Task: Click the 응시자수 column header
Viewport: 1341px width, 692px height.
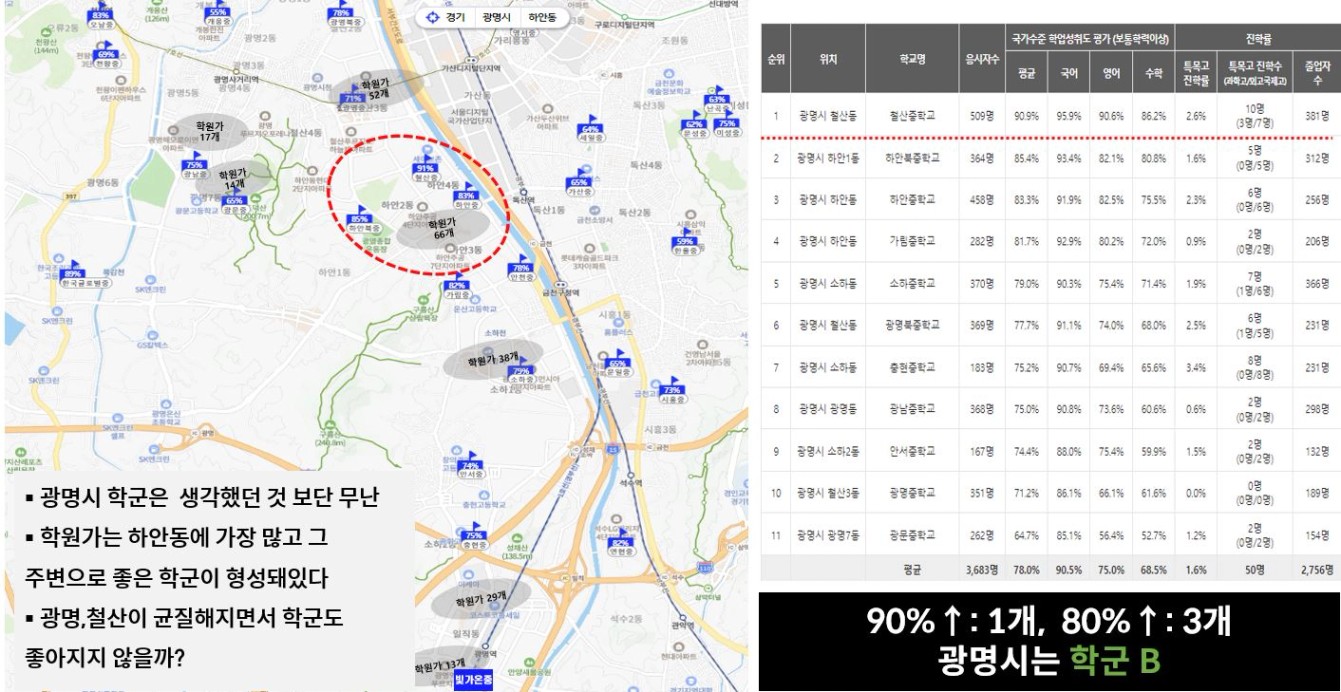Action: [982, 59]
